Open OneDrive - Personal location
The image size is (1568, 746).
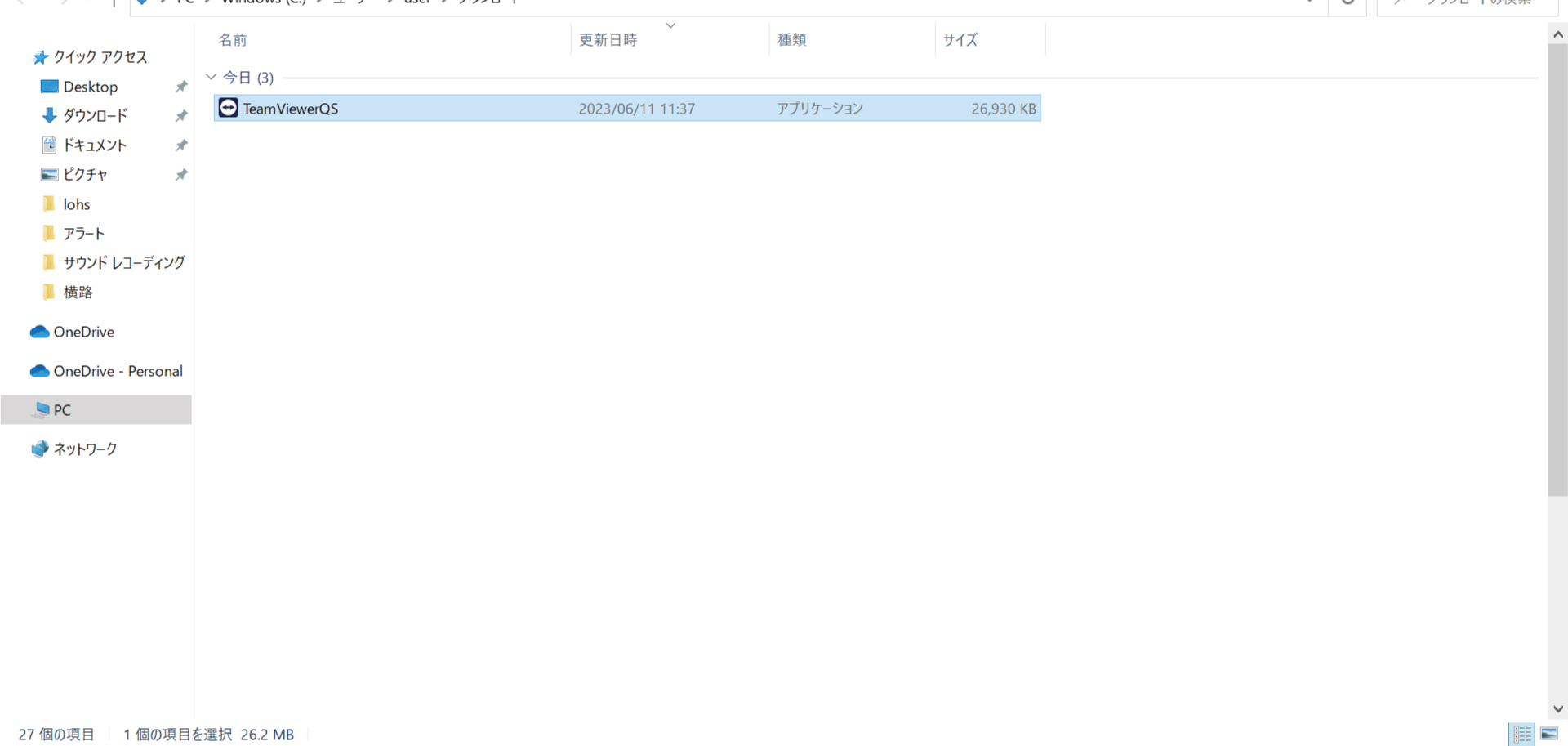click(118, 371)
